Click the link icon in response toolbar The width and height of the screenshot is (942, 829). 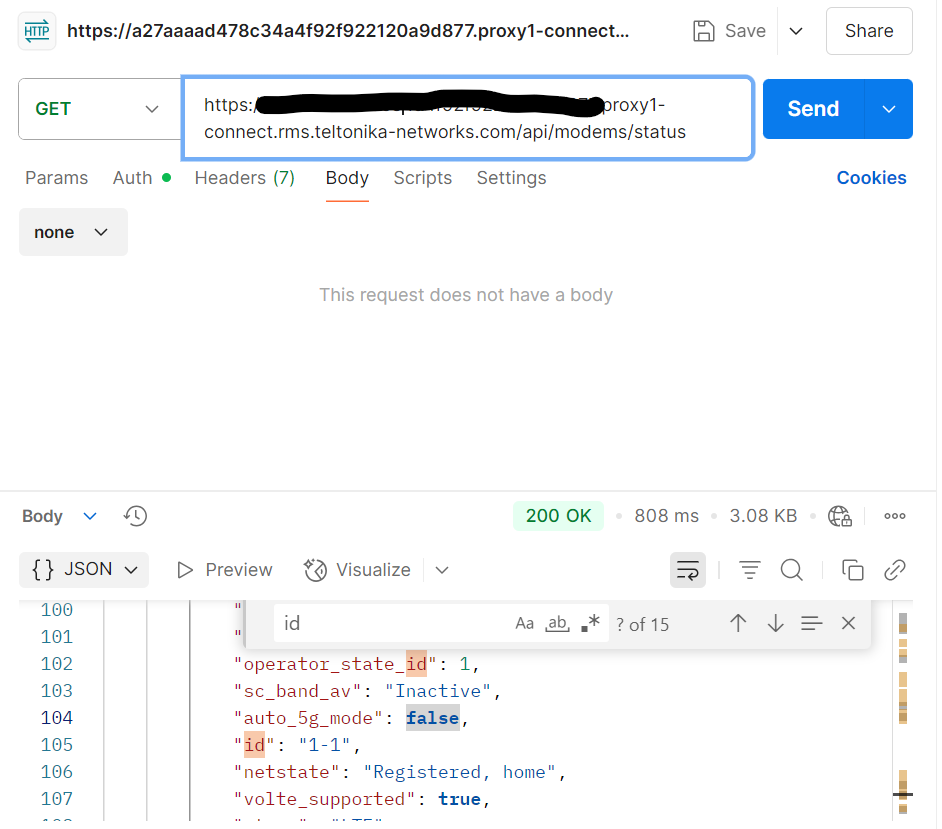[x=895, y=569]
